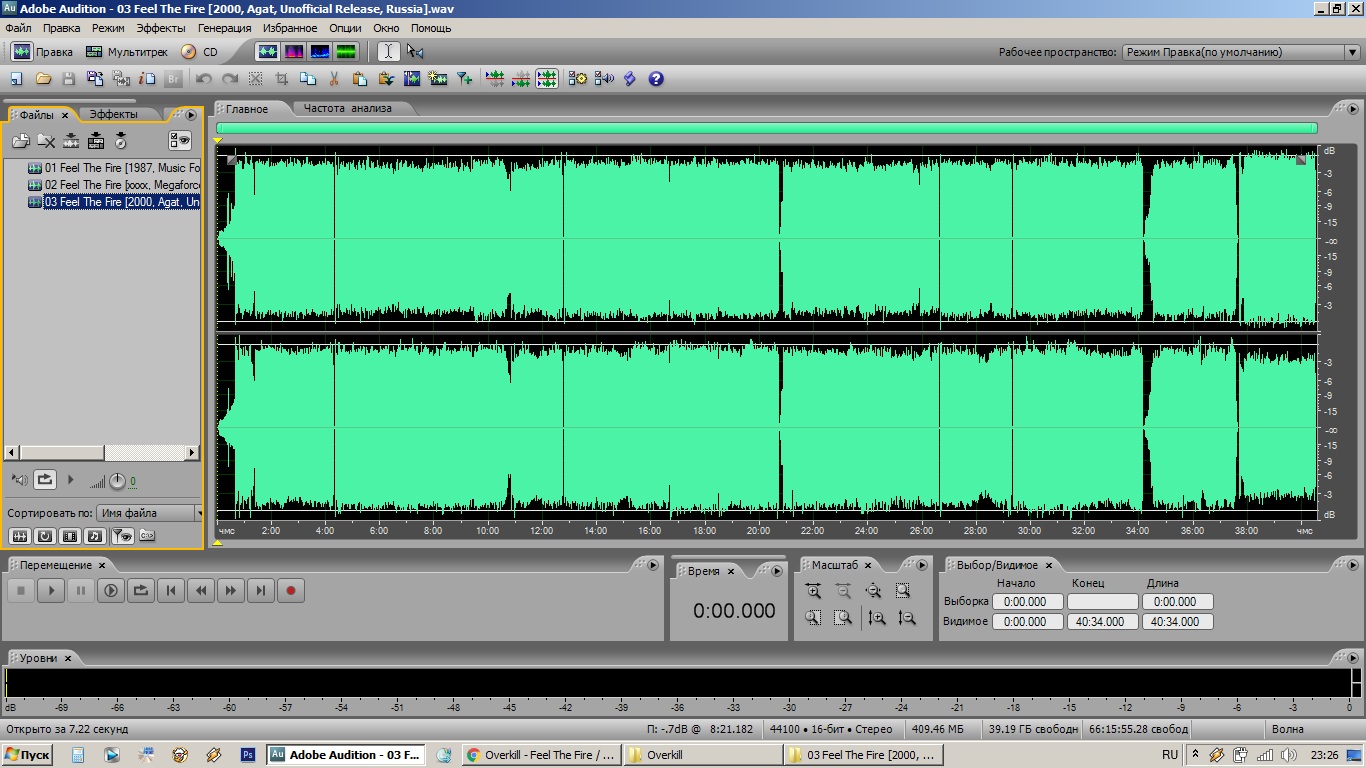Open the Sort by 'Имя файла' dropdown
The width and height of the screenshot is (1366, 768).
coord(150,513)
